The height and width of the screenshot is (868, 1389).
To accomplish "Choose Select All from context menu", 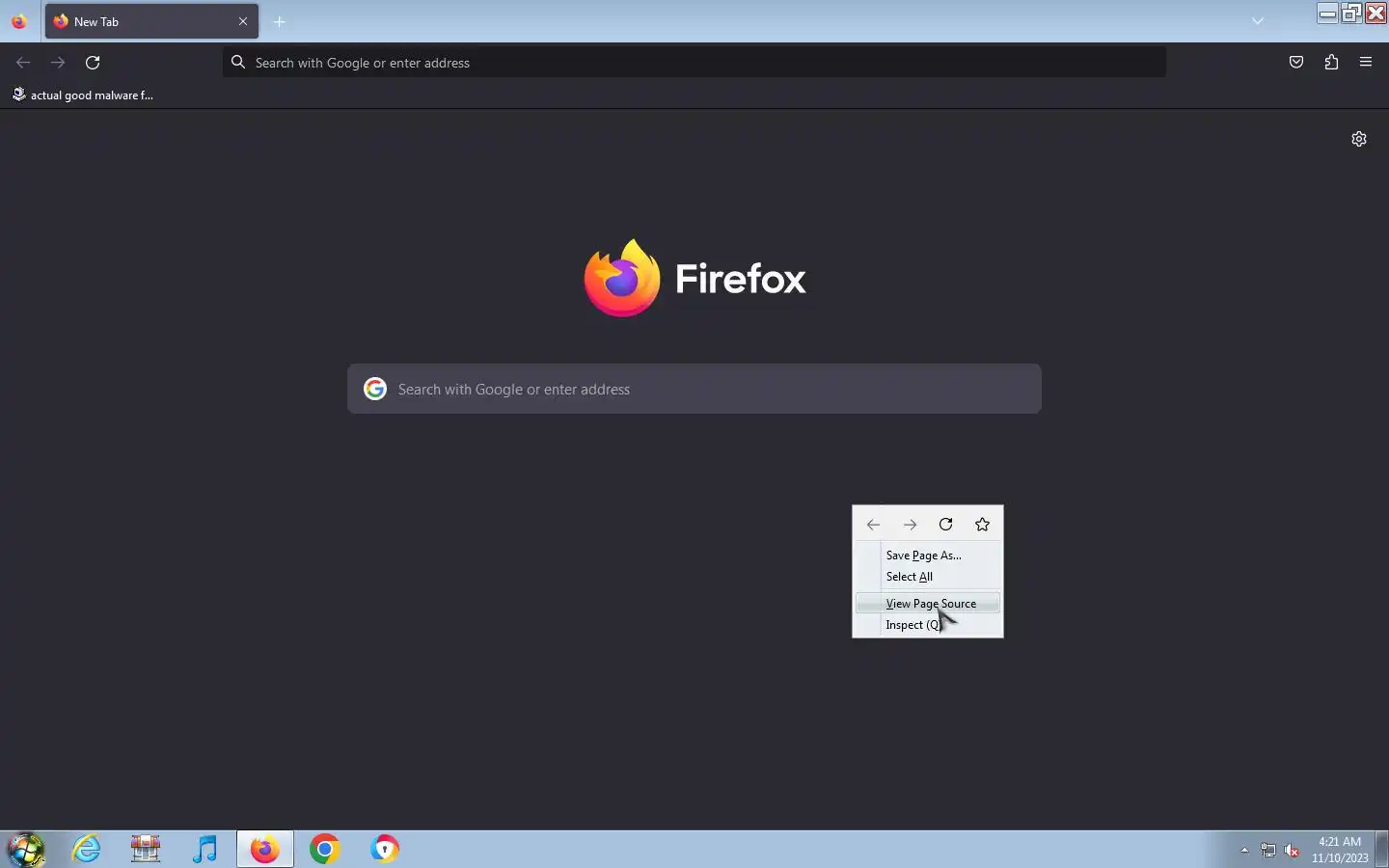I will 928,577.
